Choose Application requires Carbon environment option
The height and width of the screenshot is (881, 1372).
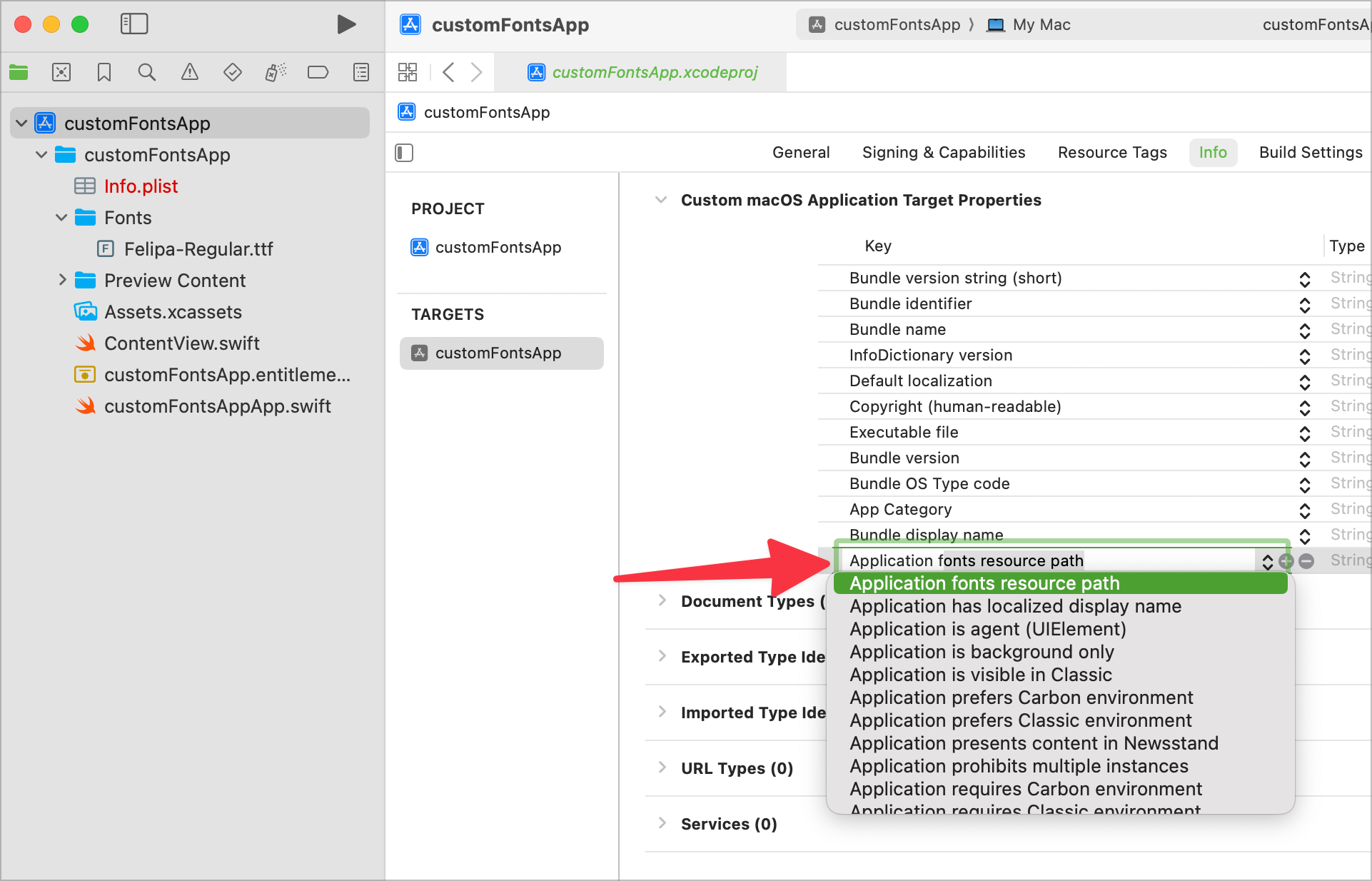click(x=1060, y=789)
